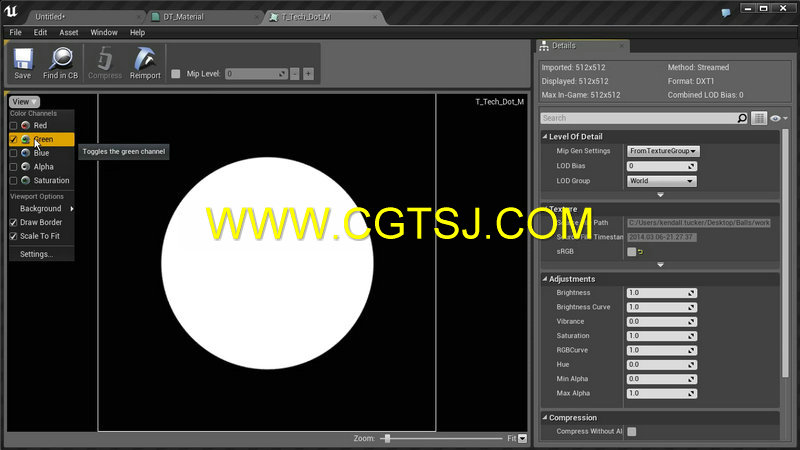Click the search magnifier icon in Details
The height and width of the screenshot is (450, 800).
[742, 118]
